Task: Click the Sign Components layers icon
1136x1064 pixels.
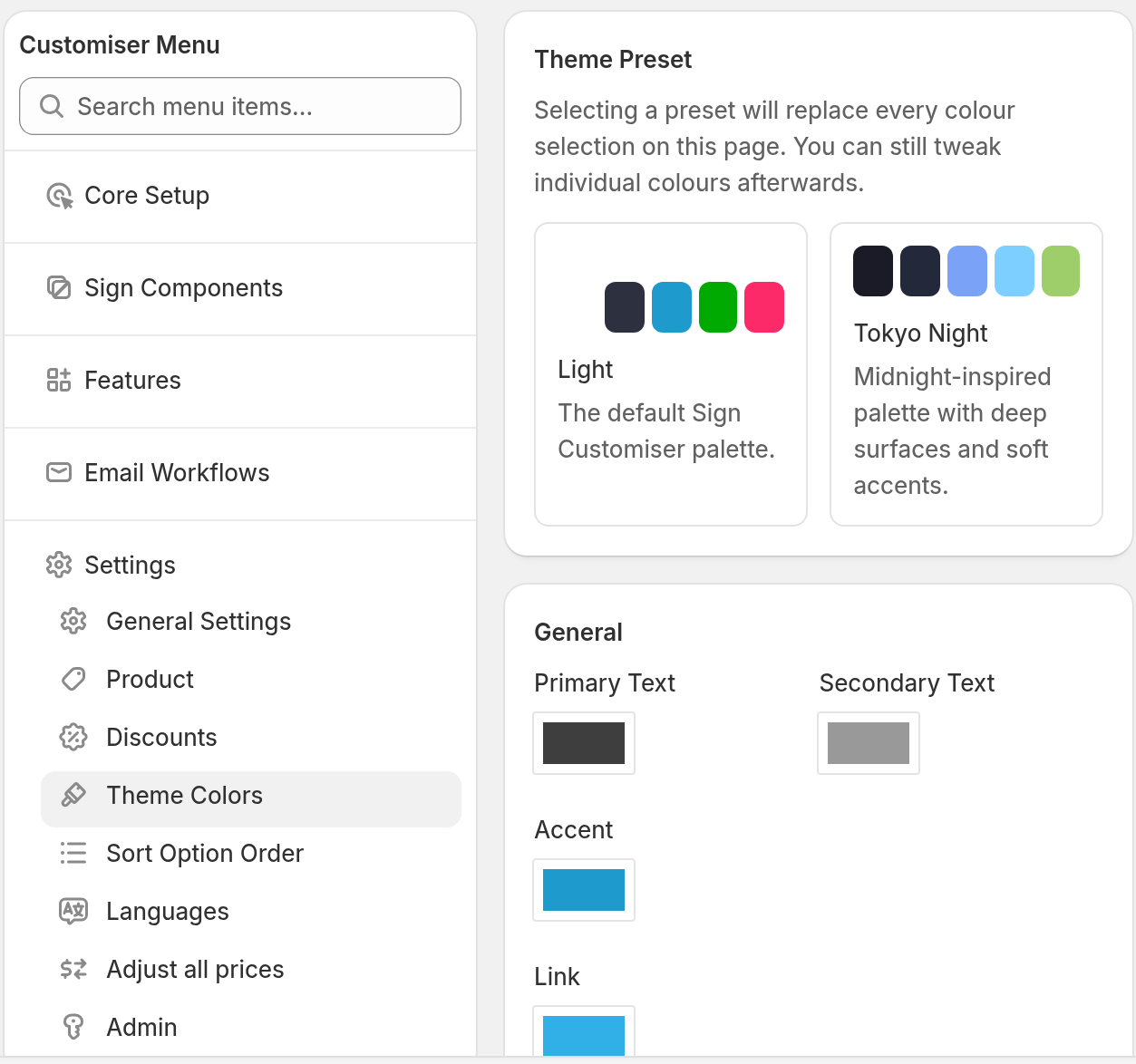Action: tap(59, 288)
